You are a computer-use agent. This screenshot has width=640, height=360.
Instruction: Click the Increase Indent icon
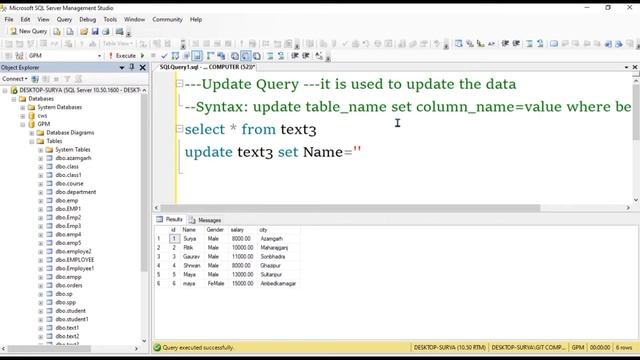tap(305, 56)
